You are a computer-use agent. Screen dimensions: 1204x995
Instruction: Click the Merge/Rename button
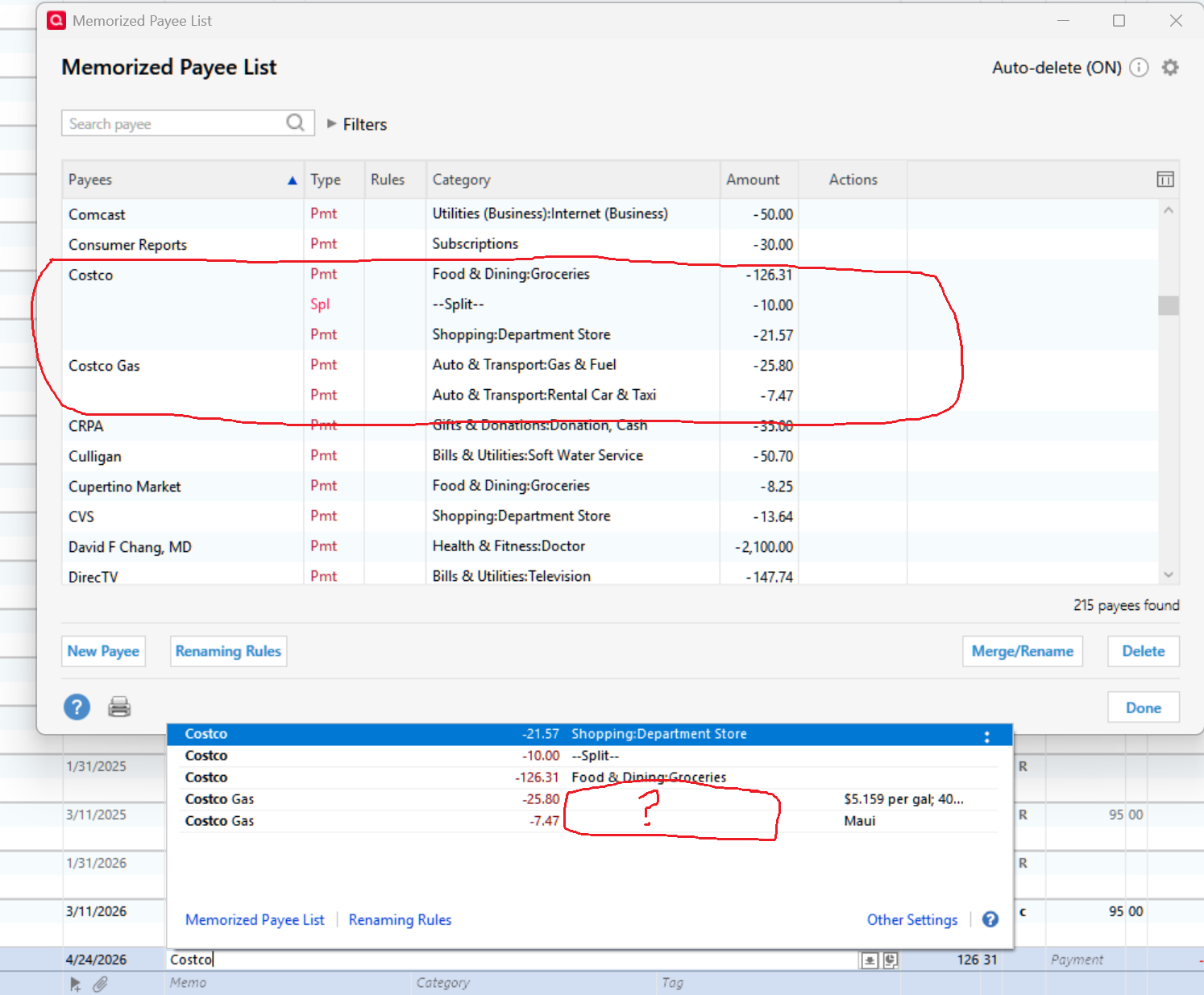[x=1023, y=651]
